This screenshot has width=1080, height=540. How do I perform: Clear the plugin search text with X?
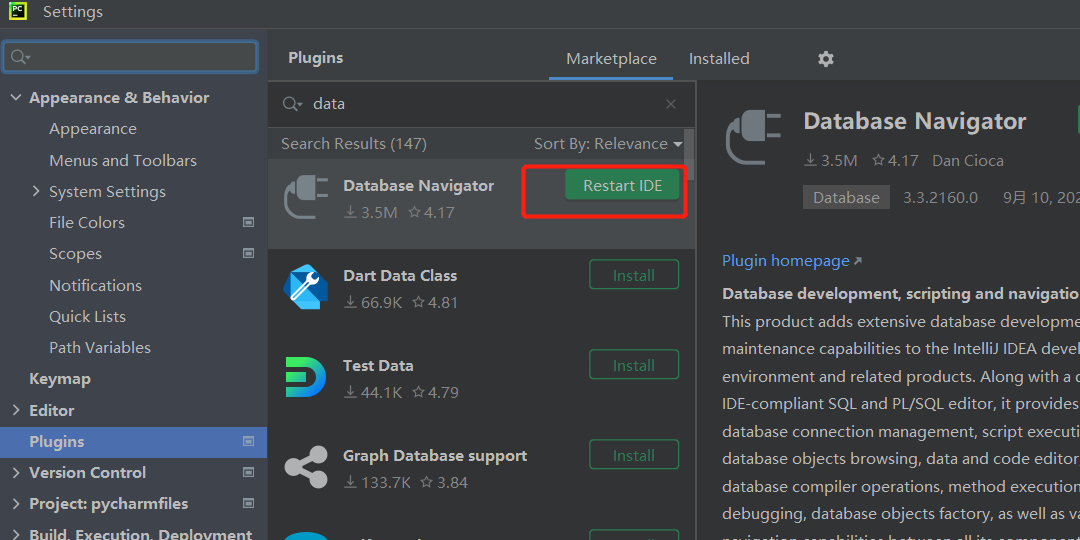[671, 104]
